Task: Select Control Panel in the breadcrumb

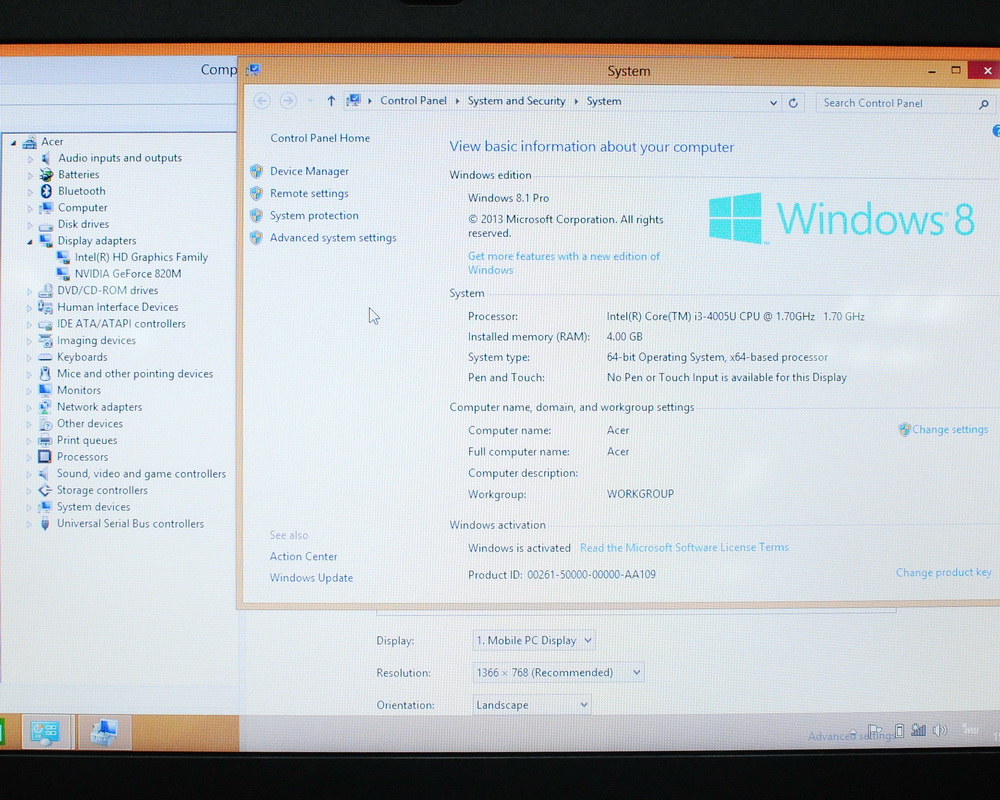Action: [413, 101]
